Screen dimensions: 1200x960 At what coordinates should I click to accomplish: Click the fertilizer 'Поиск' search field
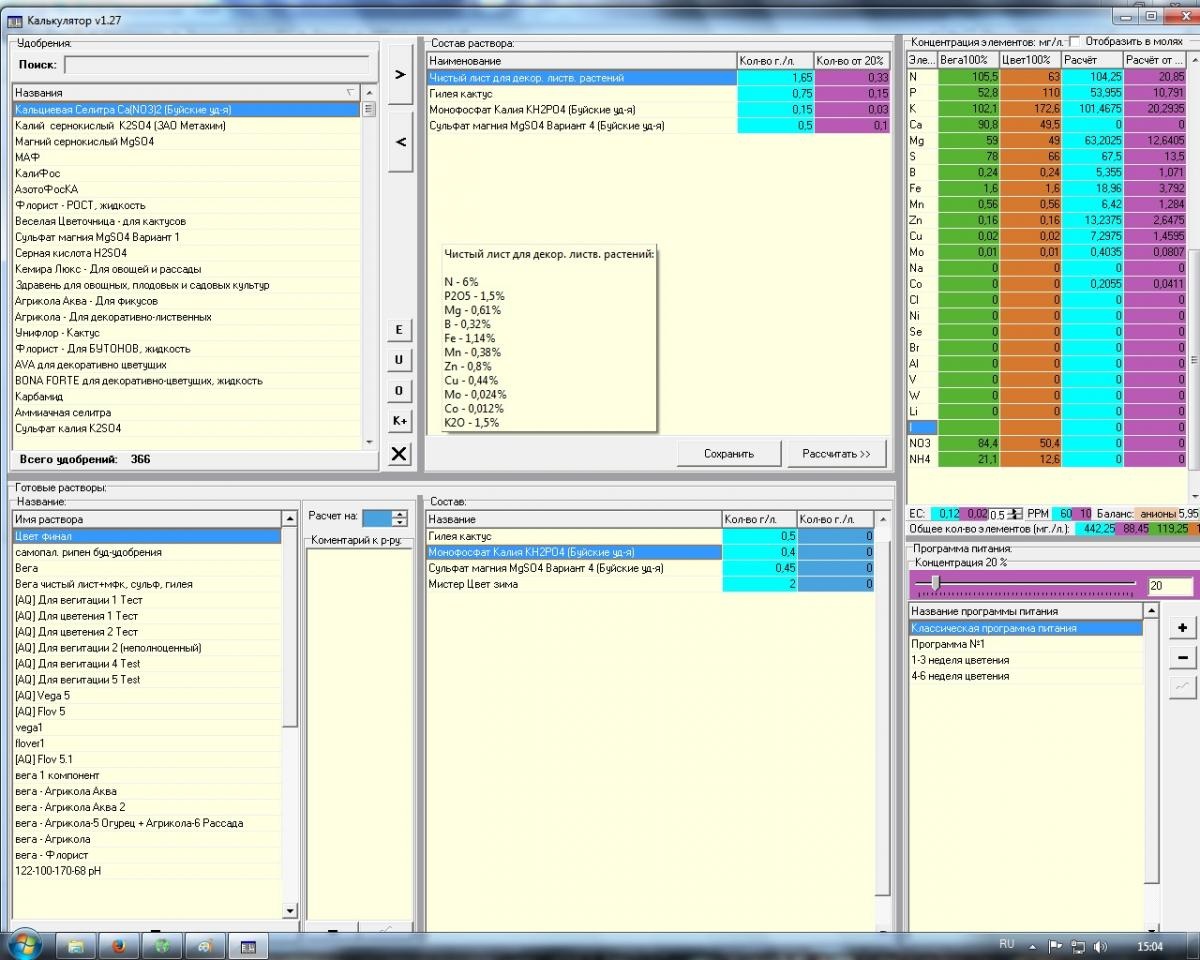[x=216, y=65]
